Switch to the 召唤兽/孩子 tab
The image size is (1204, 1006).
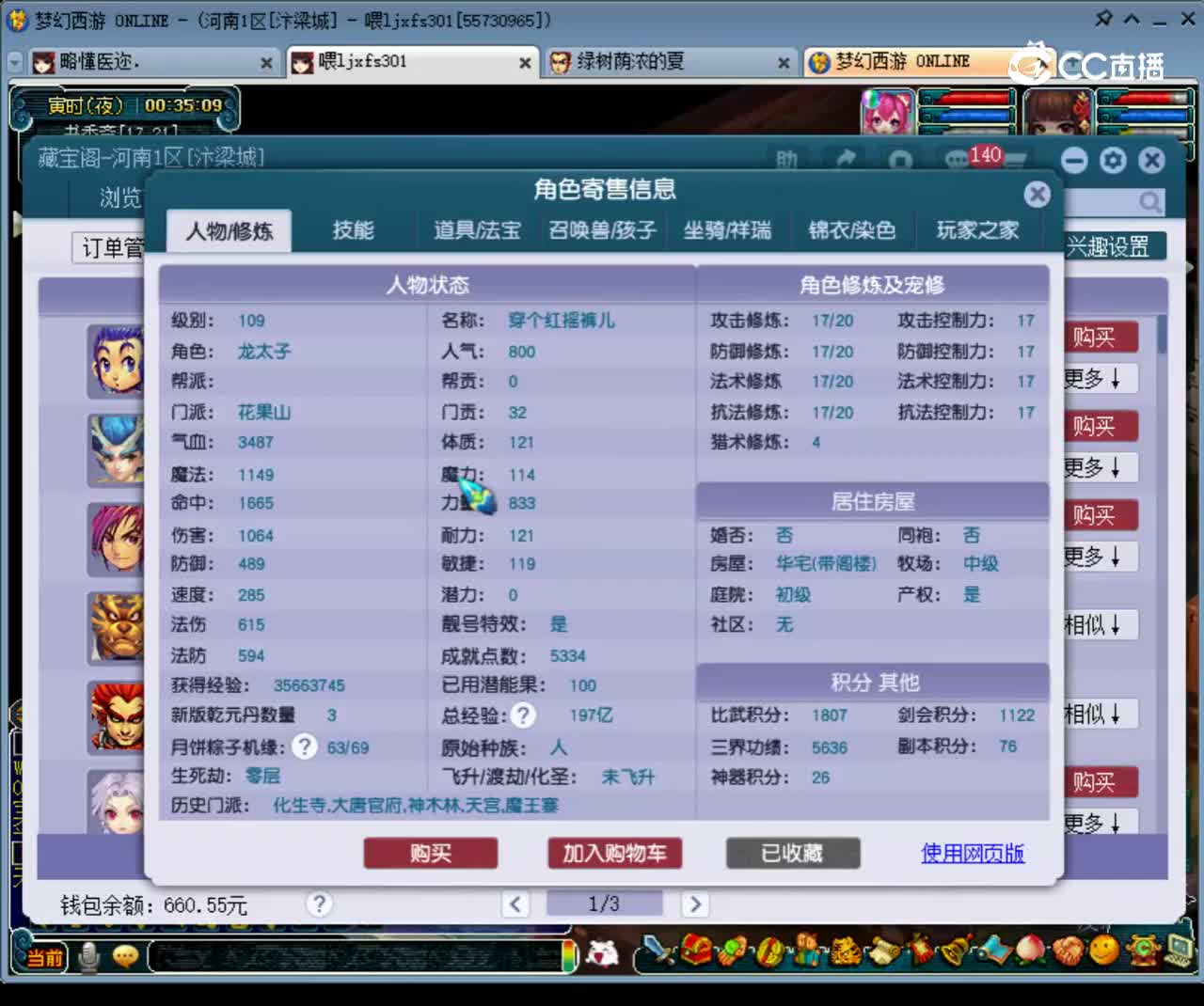pos(604,231)
